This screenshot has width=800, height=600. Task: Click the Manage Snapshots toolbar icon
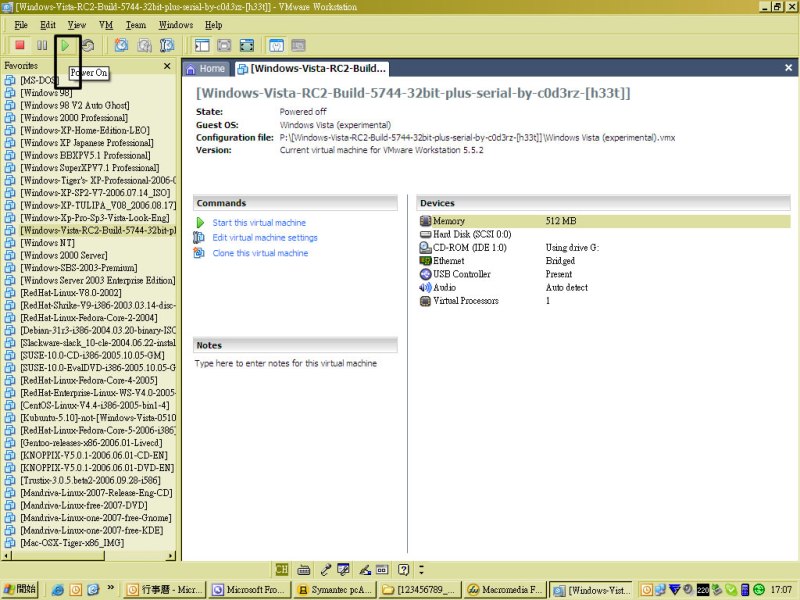tap(167, 45)
